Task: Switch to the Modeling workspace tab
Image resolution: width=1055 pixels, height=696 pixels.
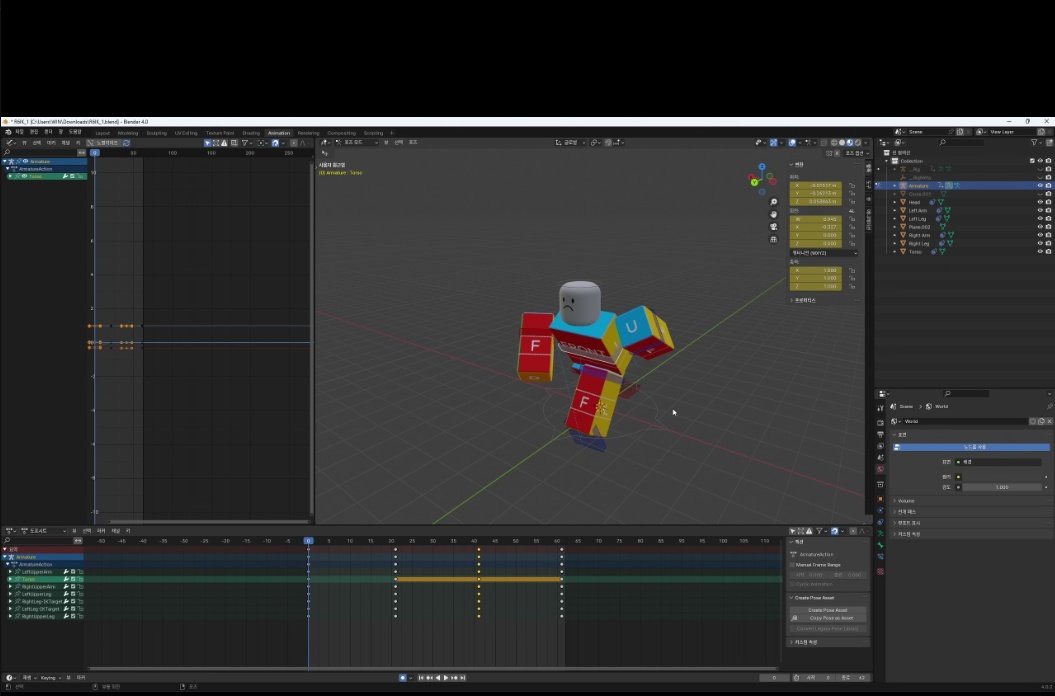Action: 128,133
